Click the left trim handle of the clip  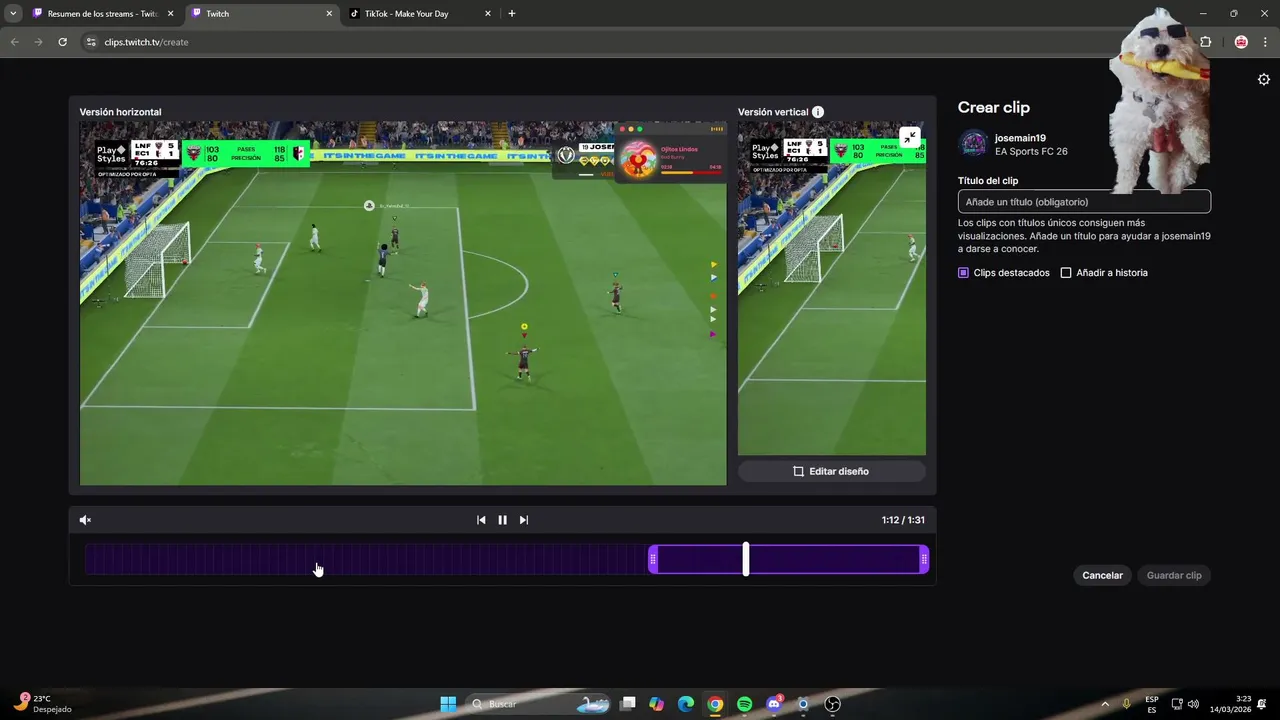(653, 559)
